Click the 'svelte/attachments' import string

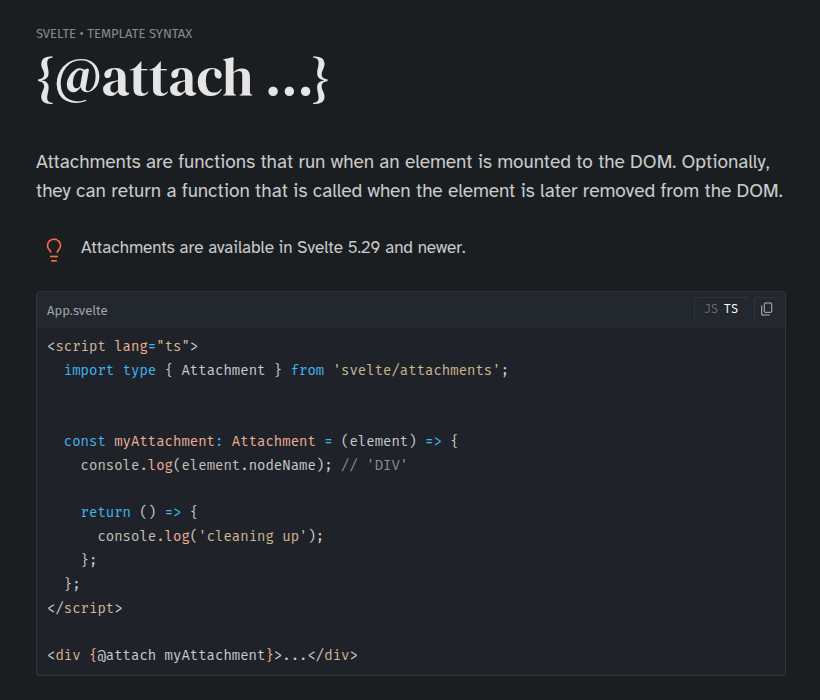[x=417, y=370]
